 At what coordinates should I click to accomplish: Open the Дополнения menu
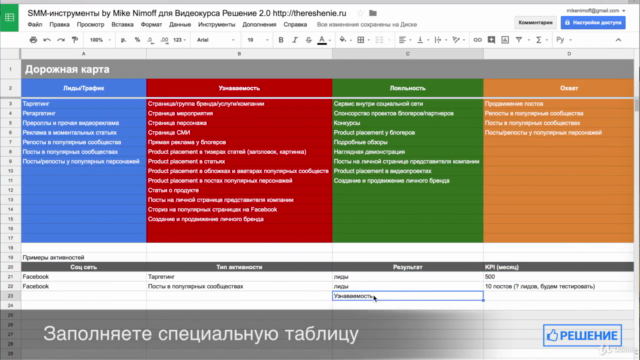(259, 24)
